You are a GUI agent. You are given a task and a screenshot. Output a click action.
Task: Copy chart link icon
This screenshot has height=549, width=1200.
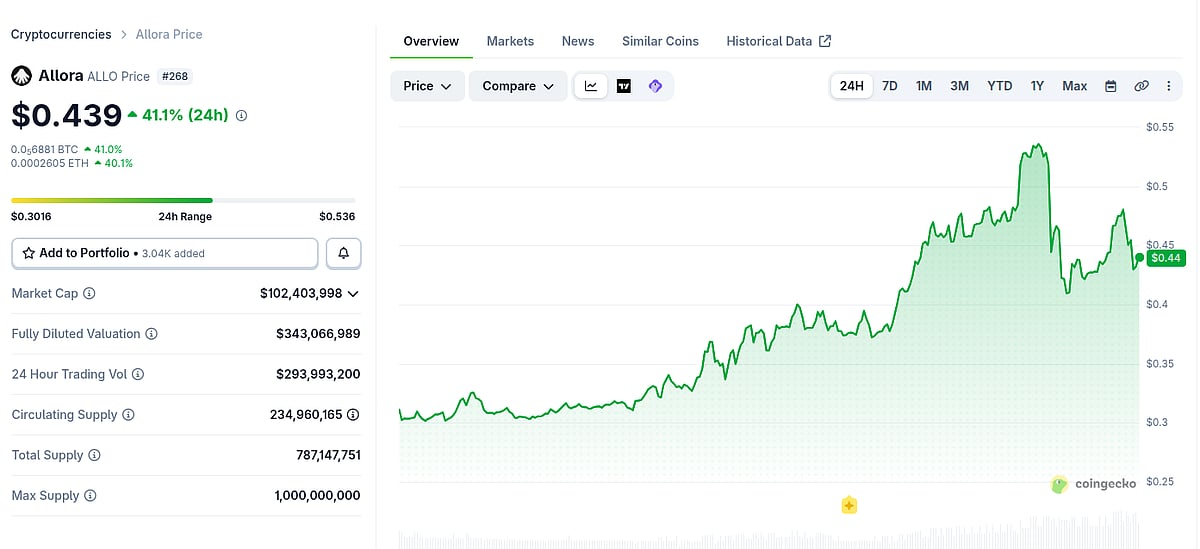tap(1141, 86)
